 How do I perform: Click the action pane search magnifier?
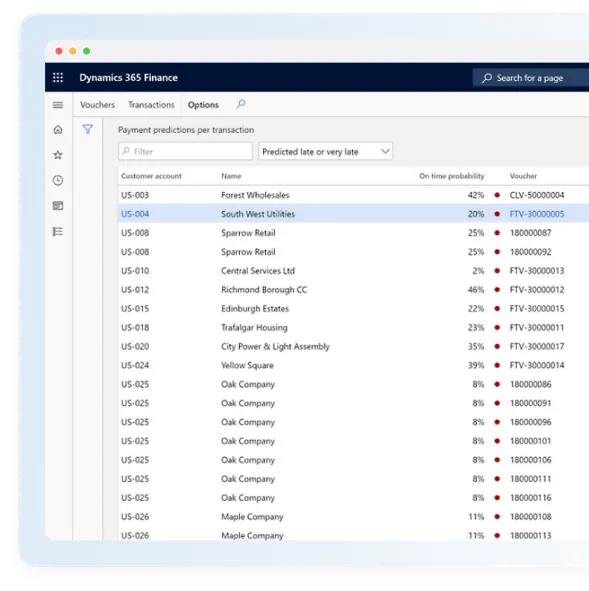pyautogui.click(x=241, y=104)
